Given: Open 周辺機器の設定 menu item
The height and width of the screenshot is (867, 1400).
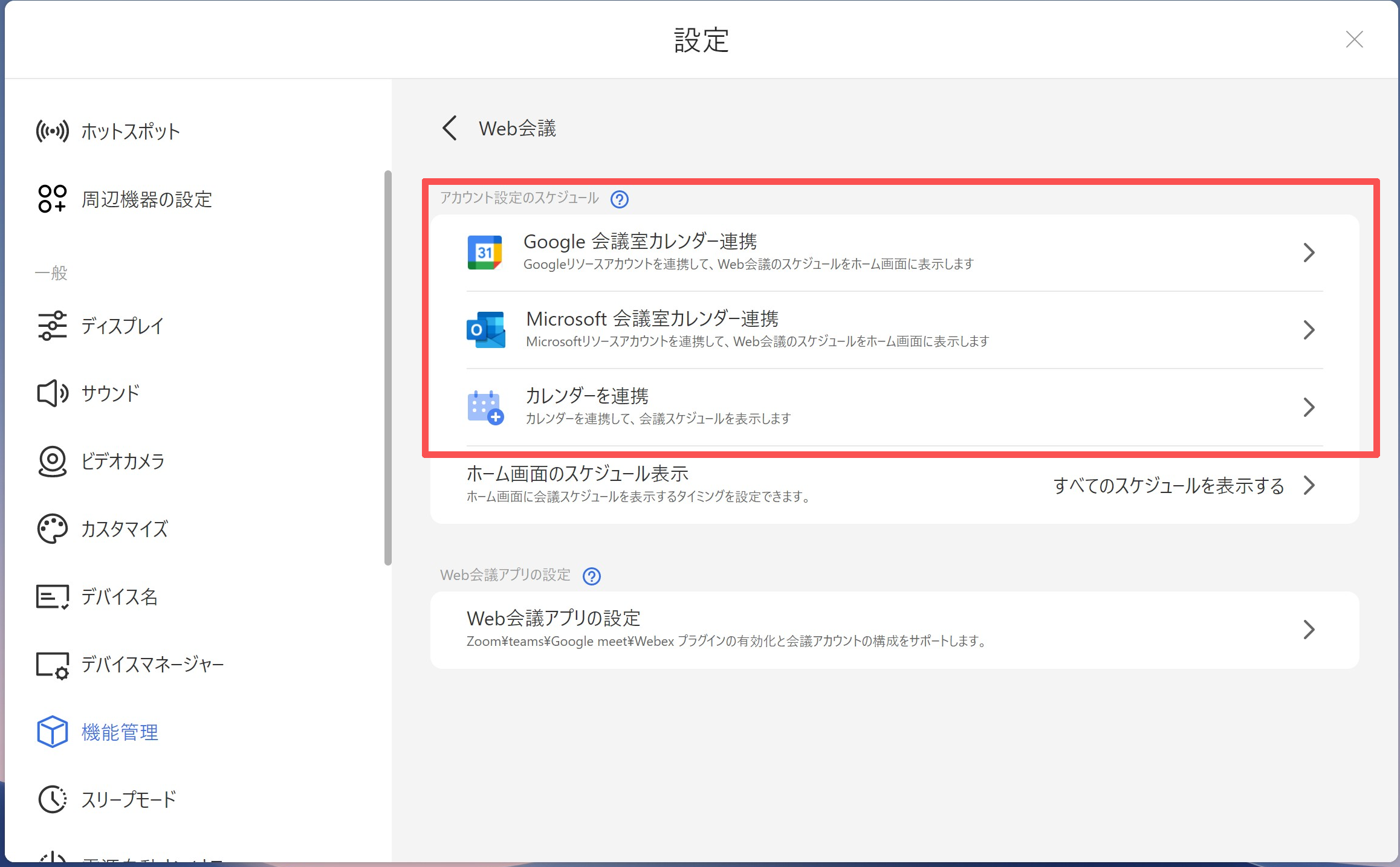Looking at the screenshot, I should click(x=146, y=199).
